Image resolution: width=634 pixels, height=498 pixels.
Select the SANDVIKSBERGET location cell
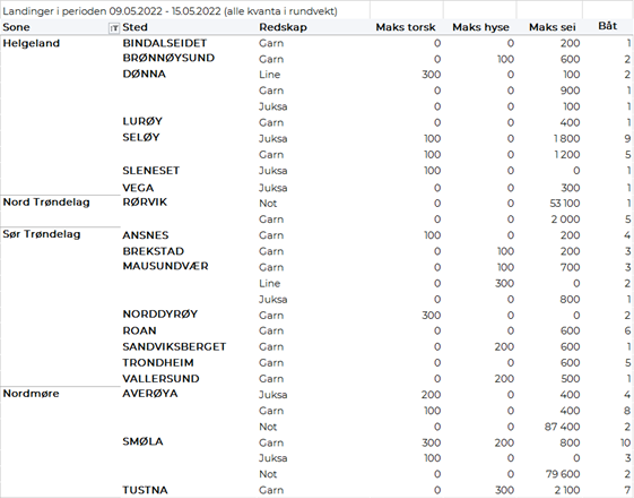coord(174,346)
